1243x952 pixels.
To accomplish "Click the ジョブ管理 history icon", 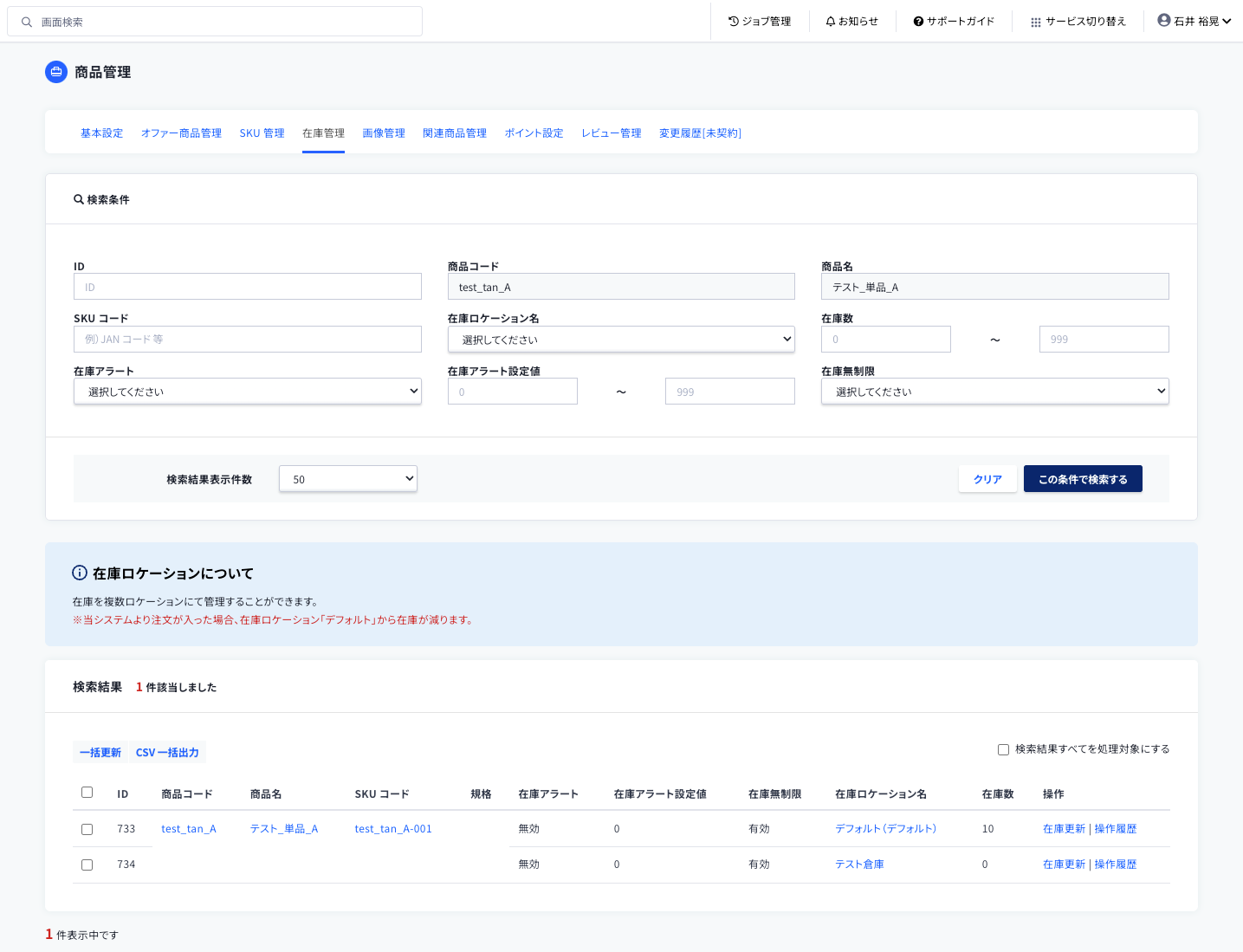I will 734,21.
